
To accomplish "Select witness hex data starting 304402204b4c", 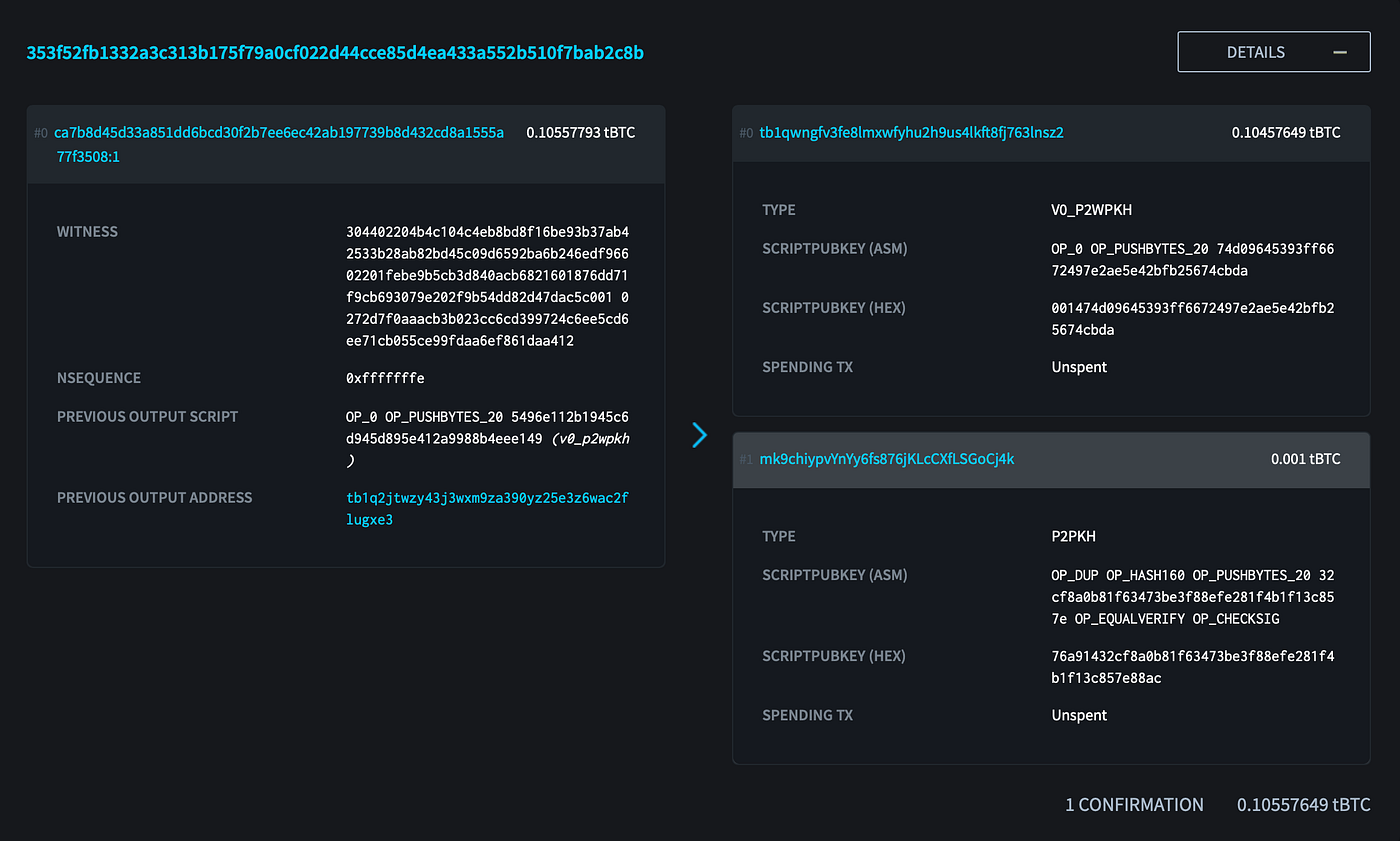I will 487,286.
